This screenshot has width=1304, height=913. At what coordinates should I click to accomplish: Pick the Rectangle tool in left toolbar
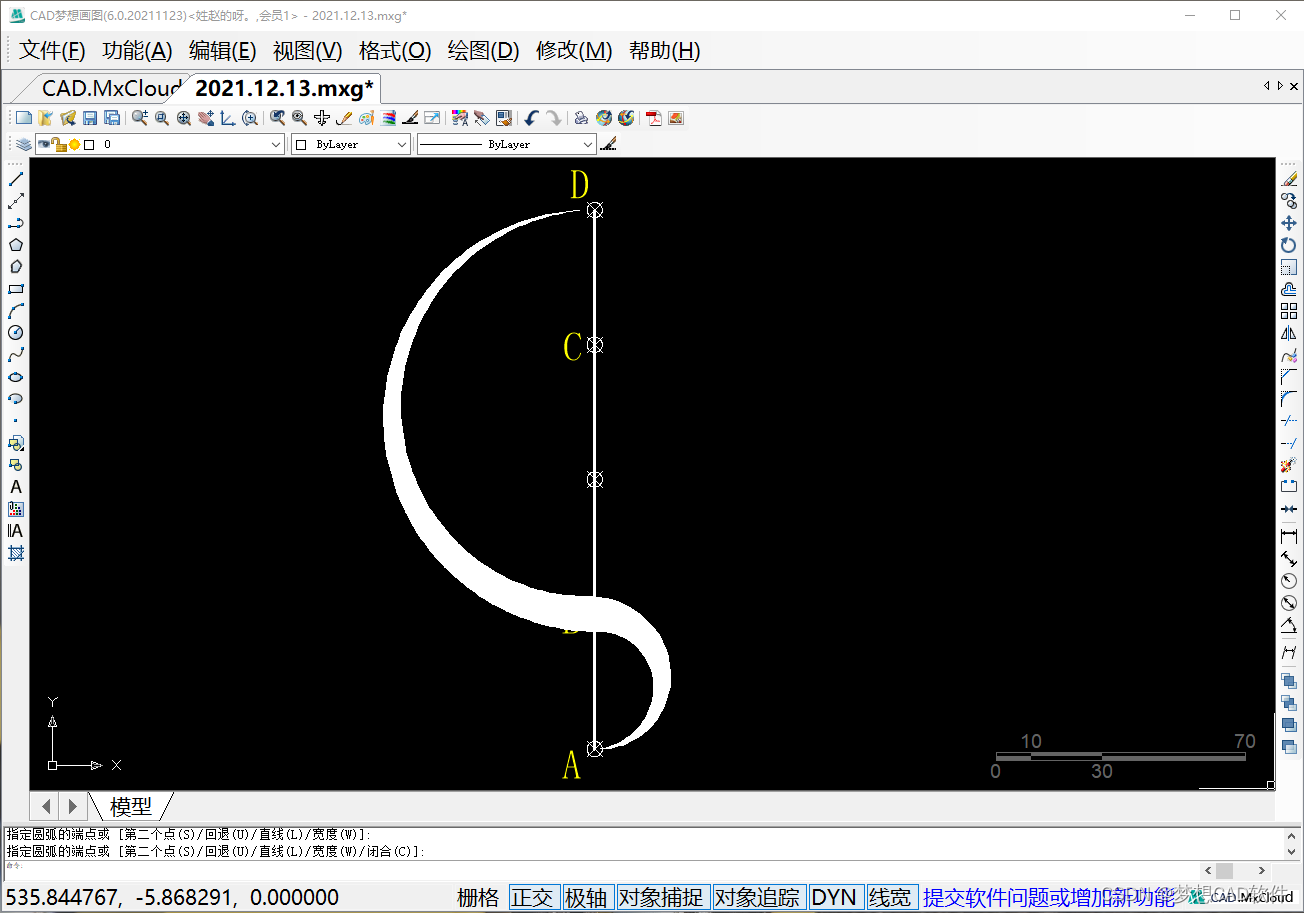(x=16, y=289)
